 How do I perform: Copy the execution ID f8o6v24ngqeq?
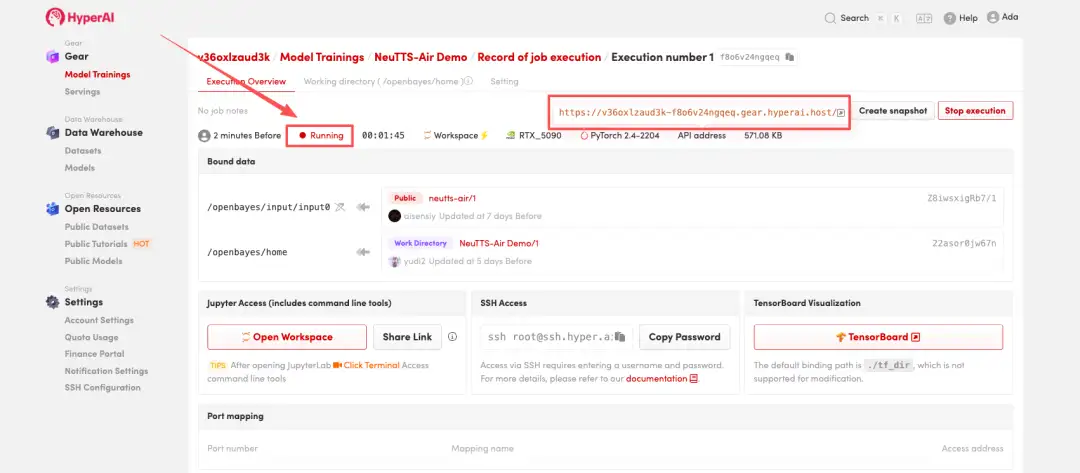point(789,57)
